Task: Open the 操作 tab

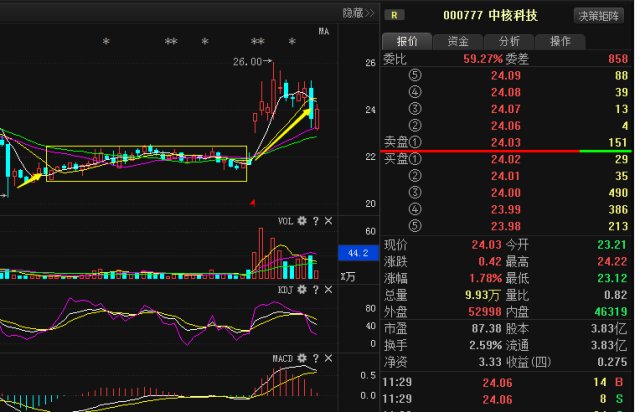Action: [x=560, y=41]
